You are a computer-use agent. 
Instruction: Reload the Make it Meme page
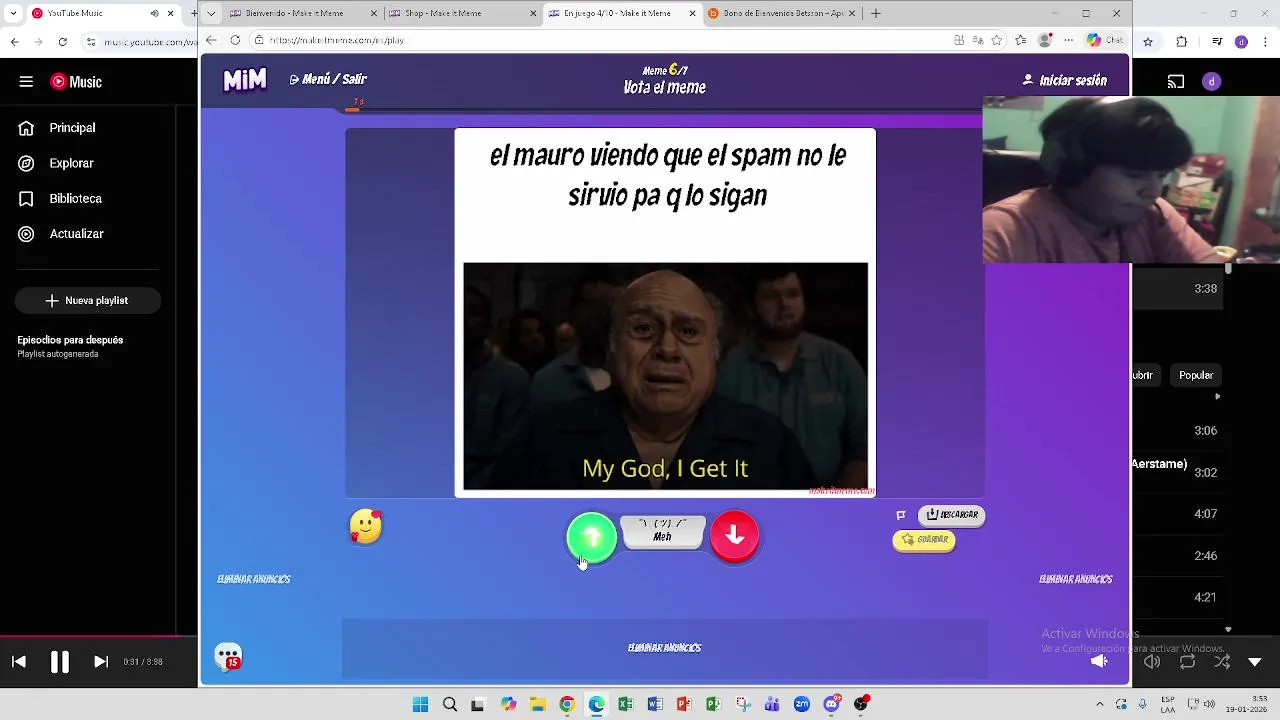tap(235, 40)
